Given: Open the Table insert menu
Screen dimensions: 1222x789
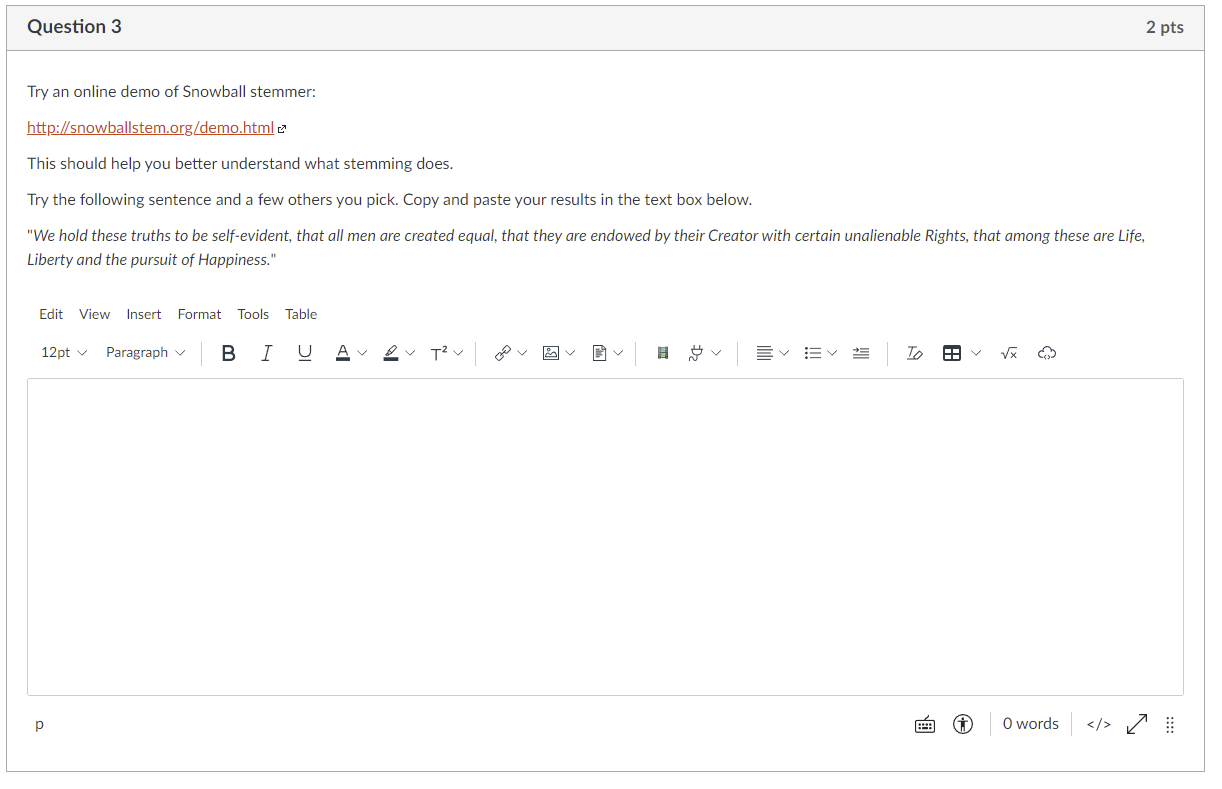Looking at the screenshot, I should point(954,352).
